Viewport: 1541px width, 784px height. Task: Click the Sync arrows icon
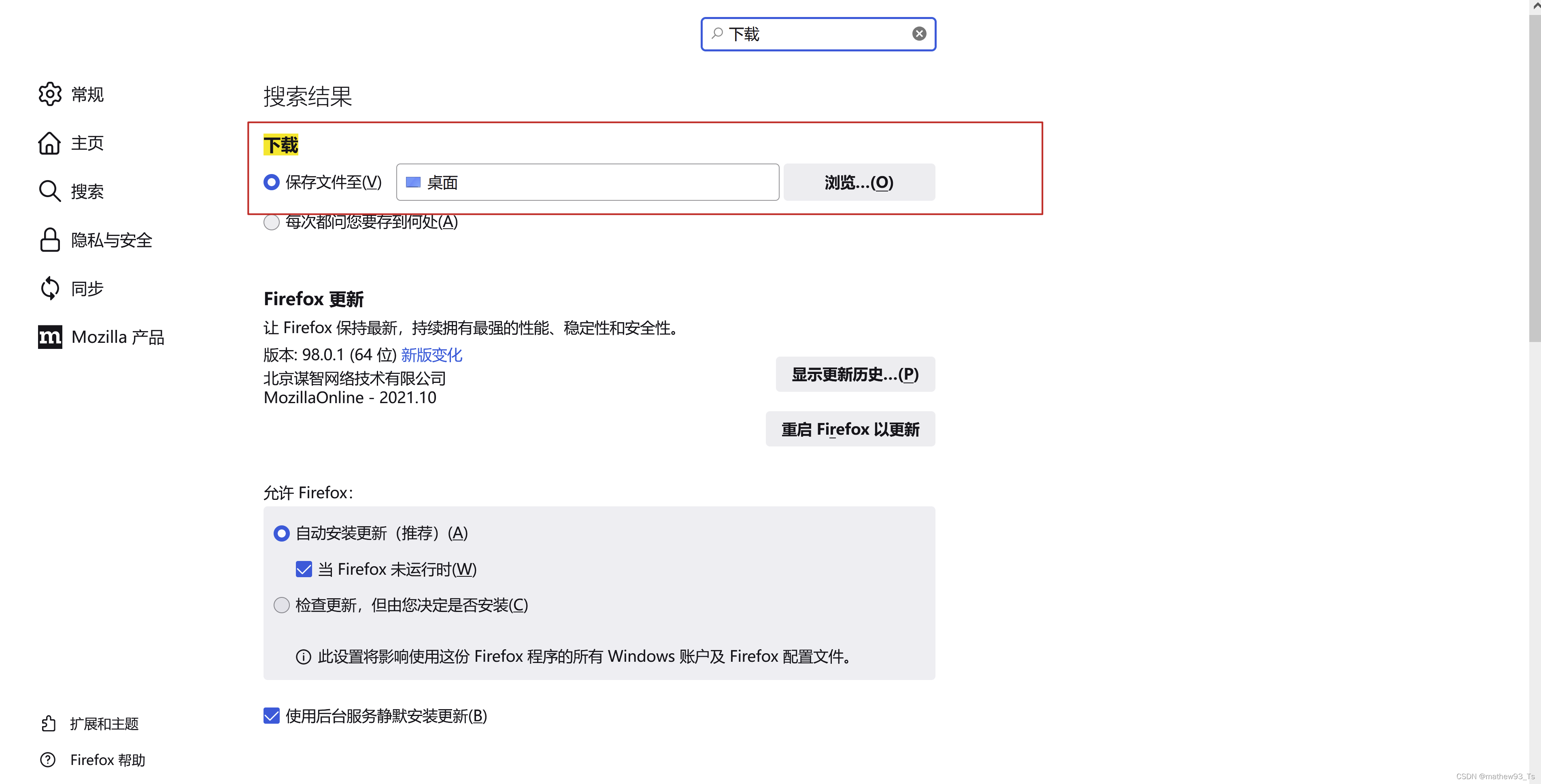(50, 288)
